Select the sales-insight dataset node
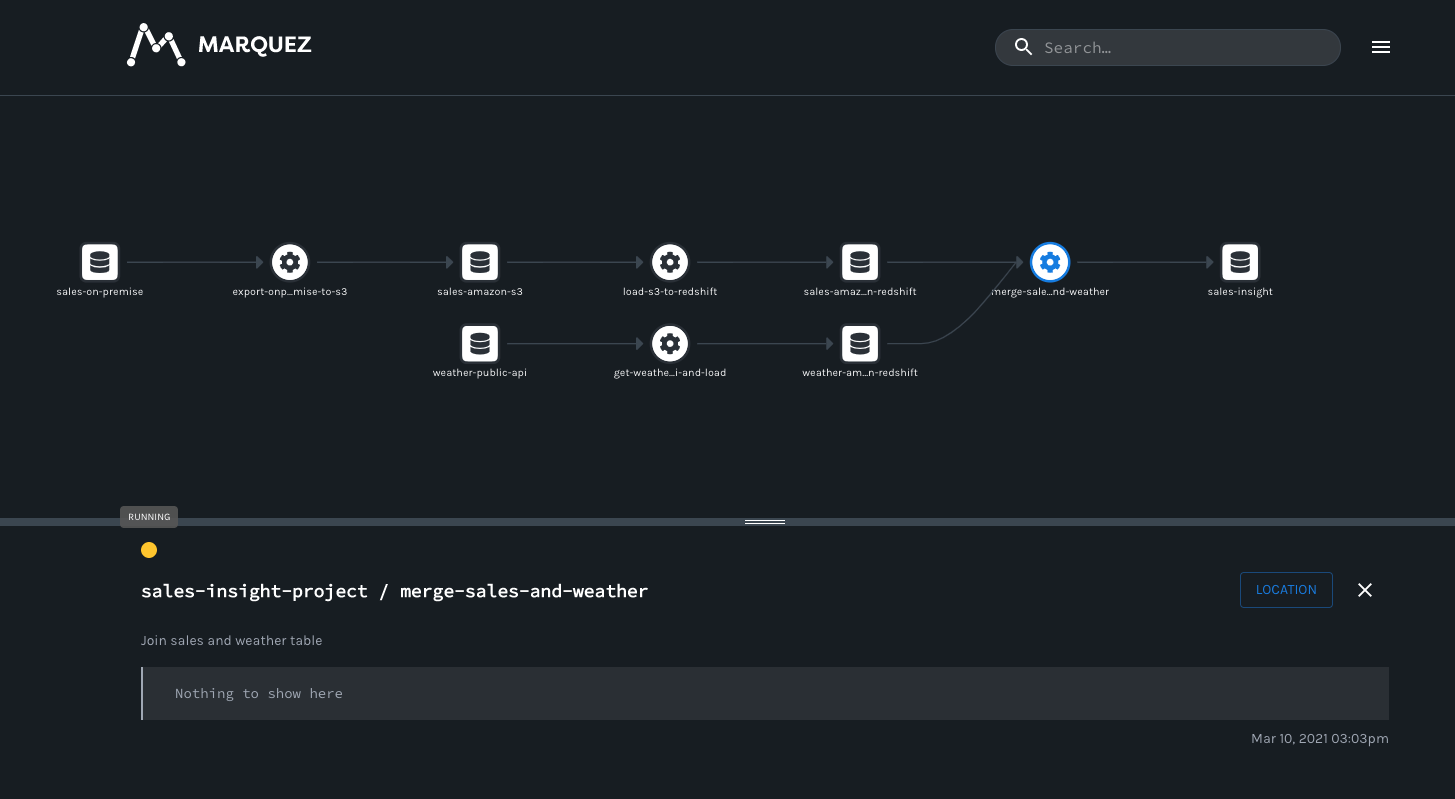Screen dimensions: 1455x799 click(x=1239, y=262)
